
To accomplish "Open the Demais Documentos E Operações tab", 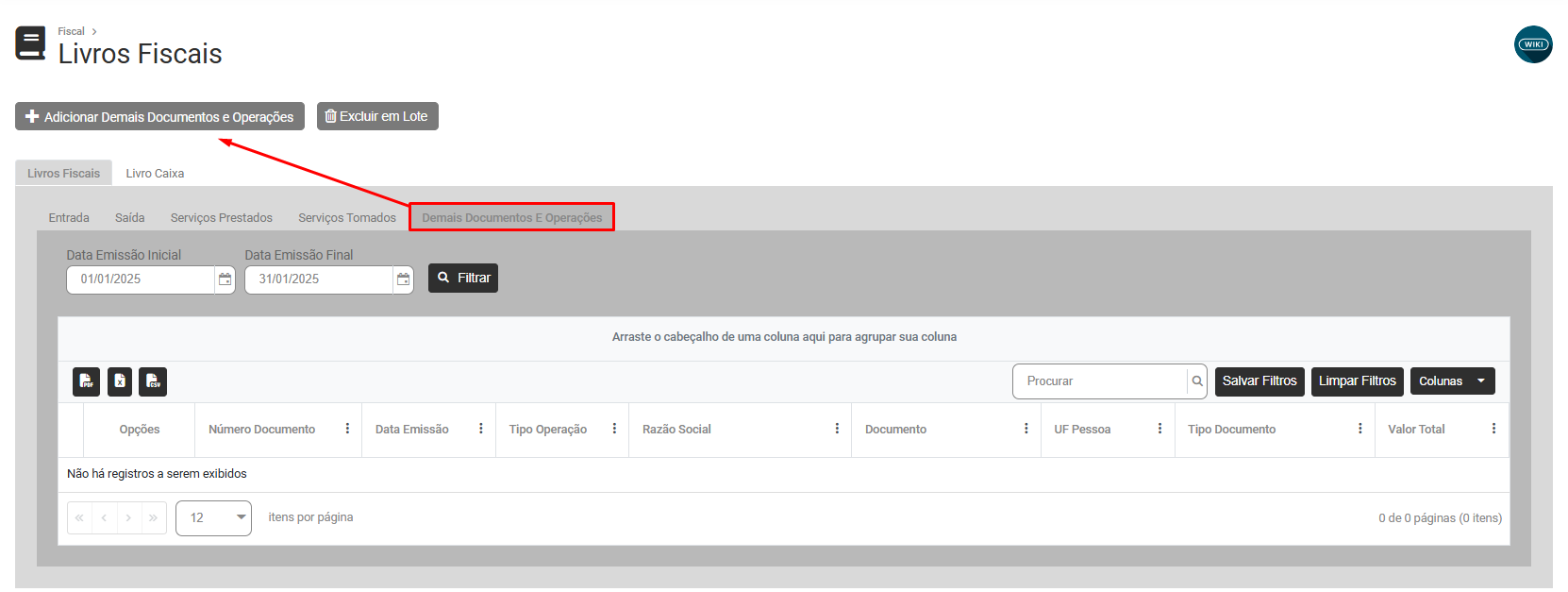I will tap(511, 218).
